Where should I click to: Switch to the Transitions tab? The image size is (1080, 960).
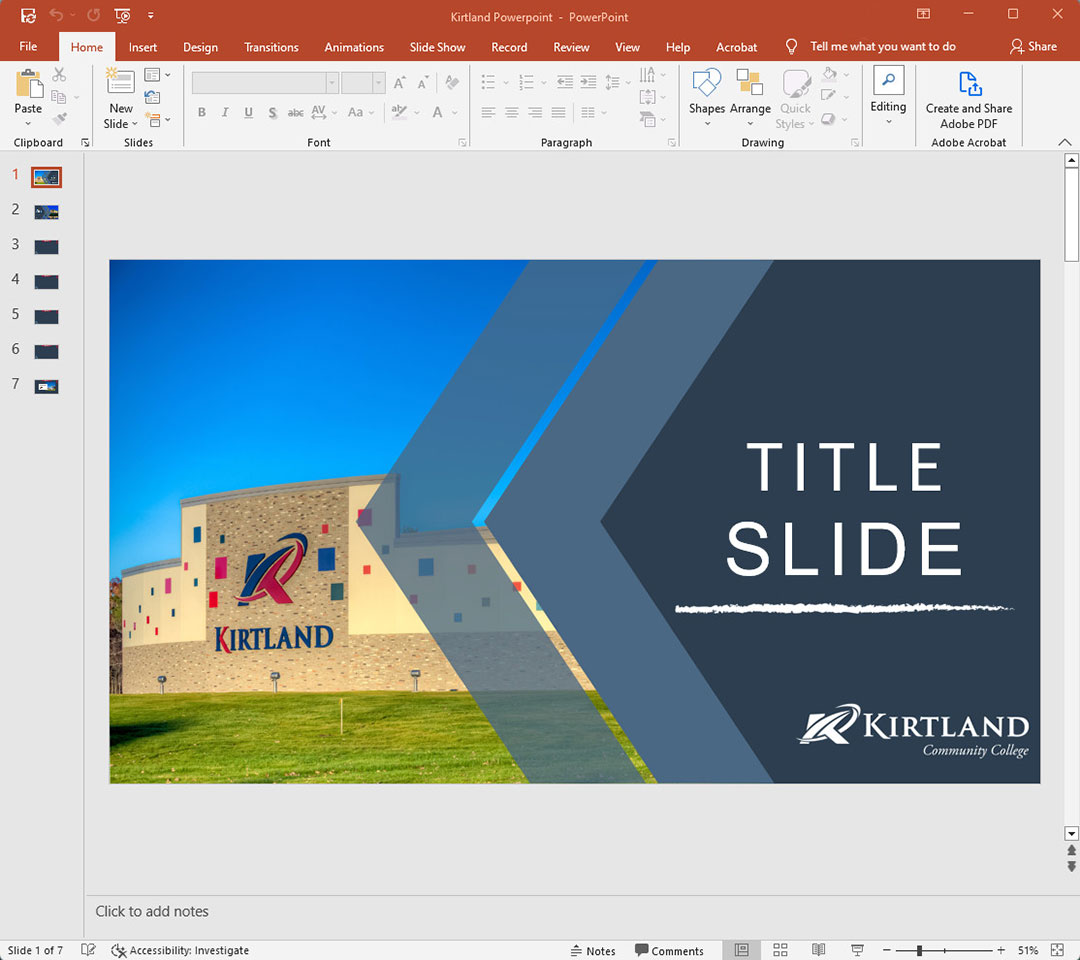click(x=271, y=47)
